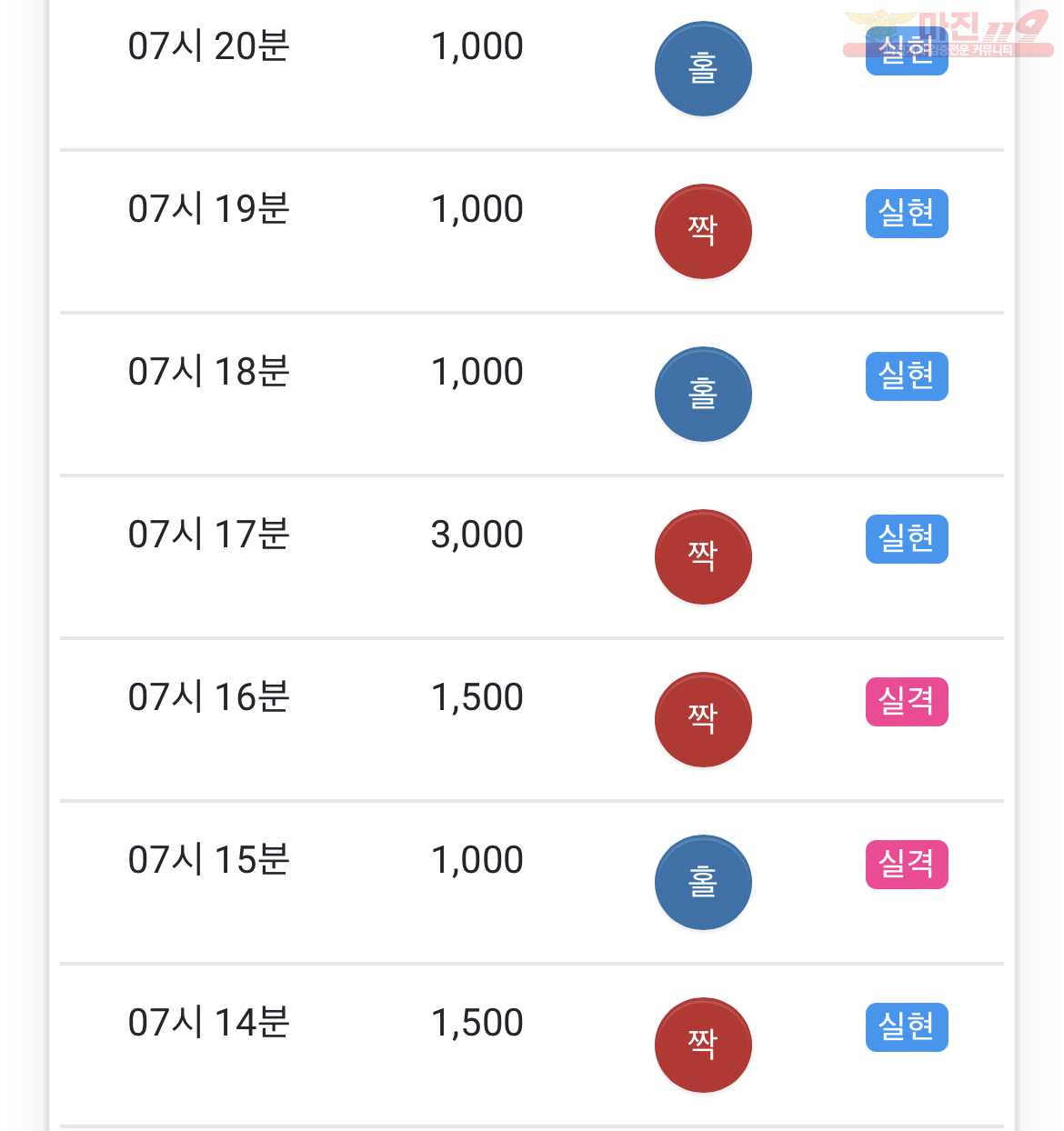The width and height of the screenshot is (1064, 1131).
Task: Click the pink 실격 badge for 07시 15분
Action: tap(907, 865)
